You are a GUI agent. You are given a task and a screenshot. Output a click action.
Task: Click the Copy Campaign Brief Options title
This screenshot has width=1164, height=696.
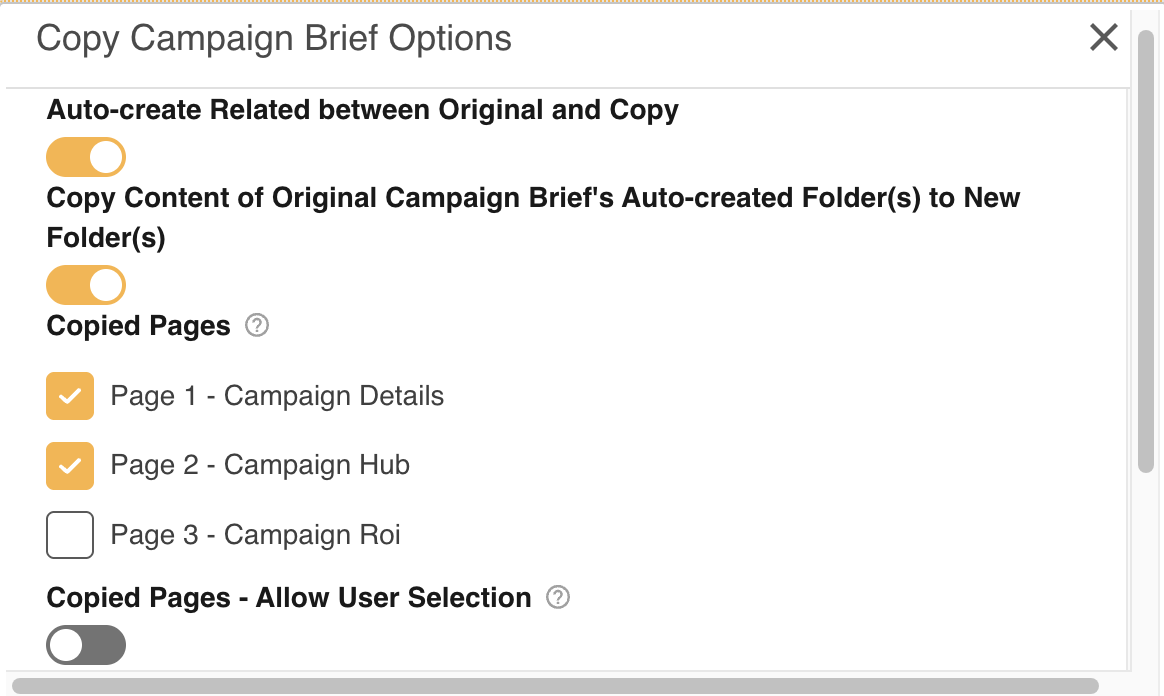pyautogui.click(x=274, y=39)
